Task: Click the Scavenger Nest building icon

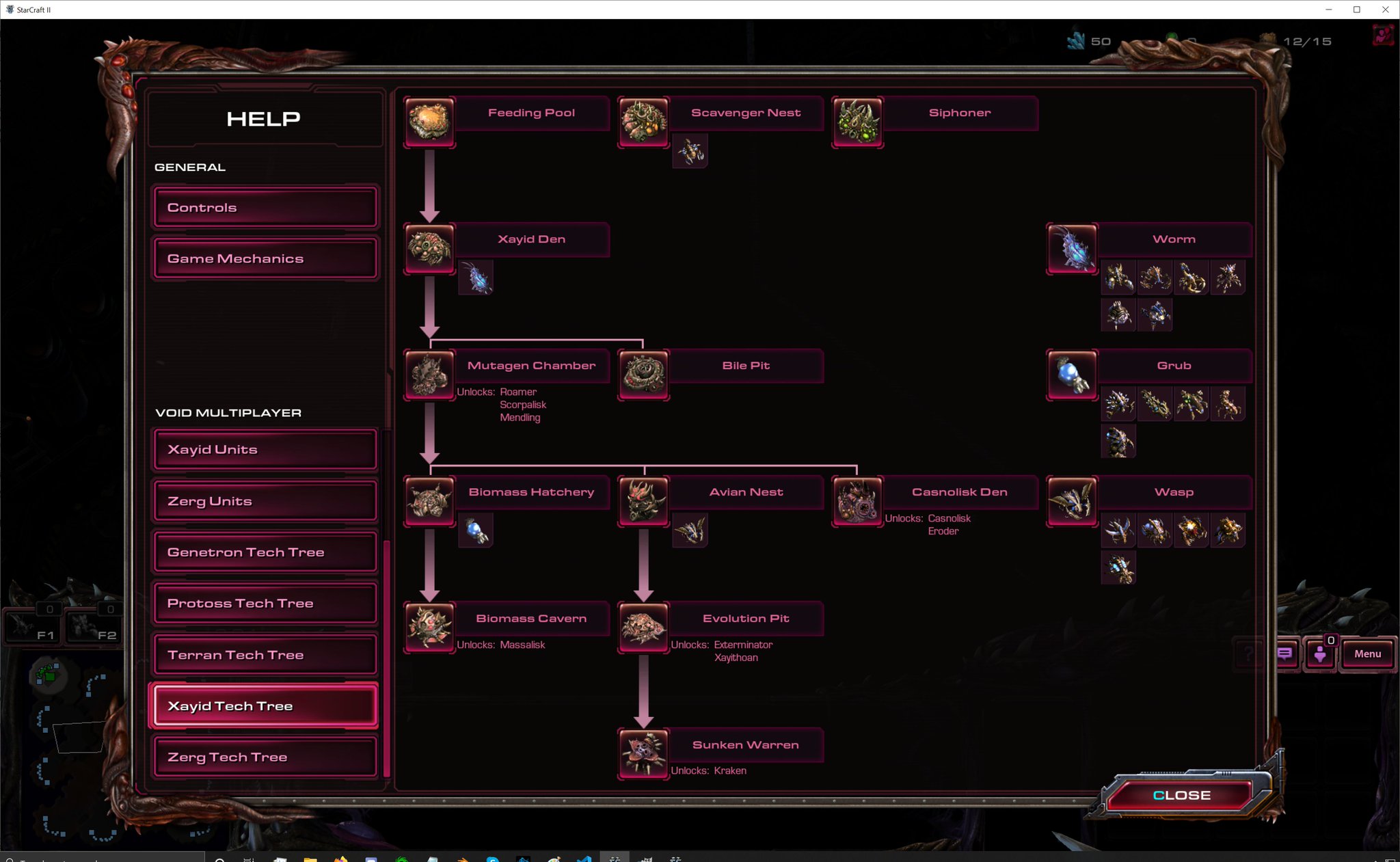Action: click(x=643, y=123)
